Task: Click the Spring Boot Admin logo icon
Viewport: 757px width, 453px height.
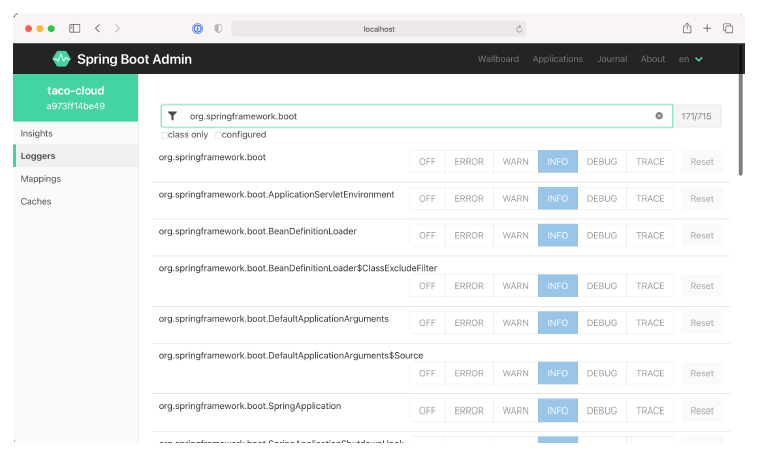Action: click(61, 59)
